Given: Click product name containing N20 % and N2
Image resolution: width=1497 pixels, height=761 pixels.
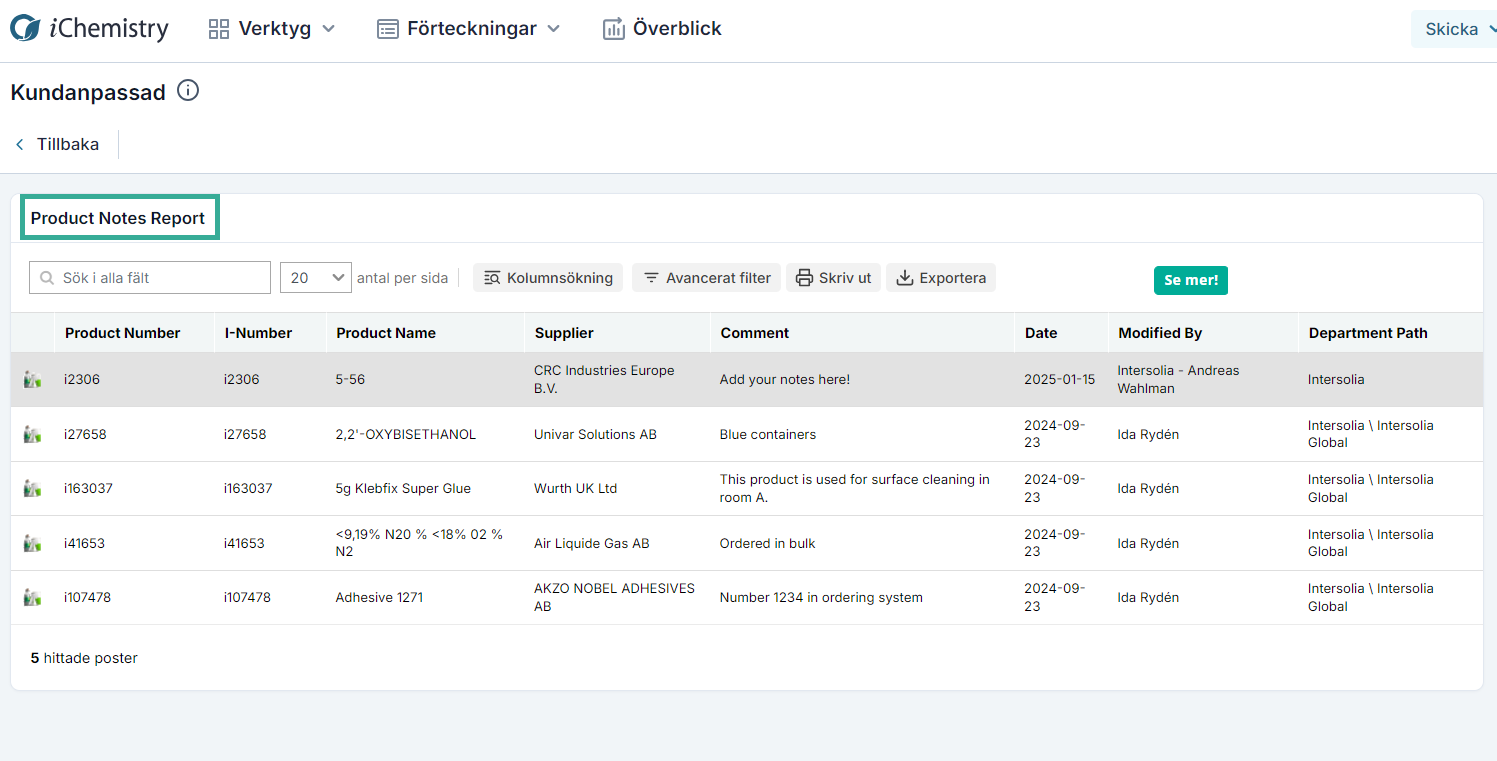Looking at the screenshot, I should 419,543.
